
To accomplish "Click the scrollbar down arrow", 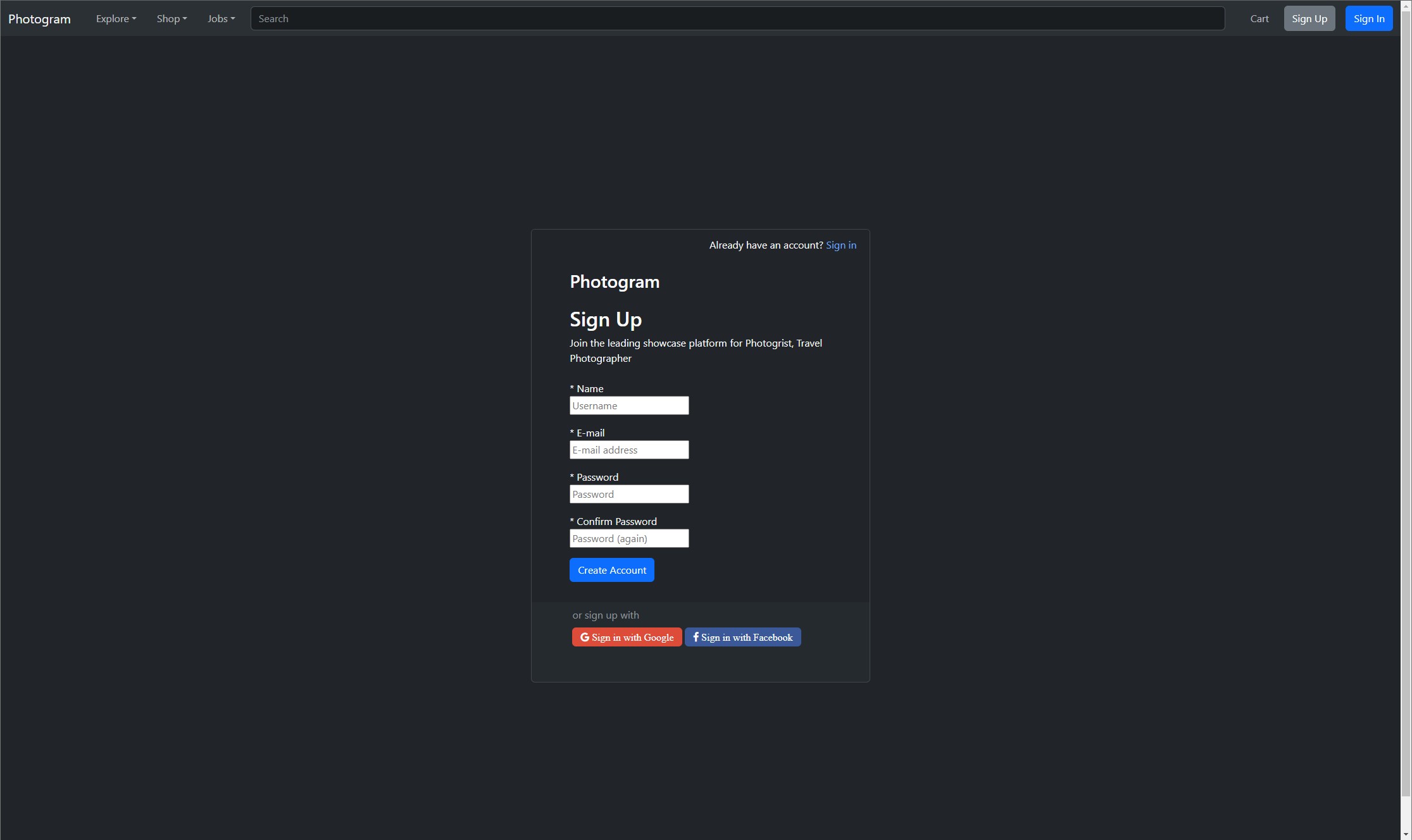I will [x=1406, y=835].
